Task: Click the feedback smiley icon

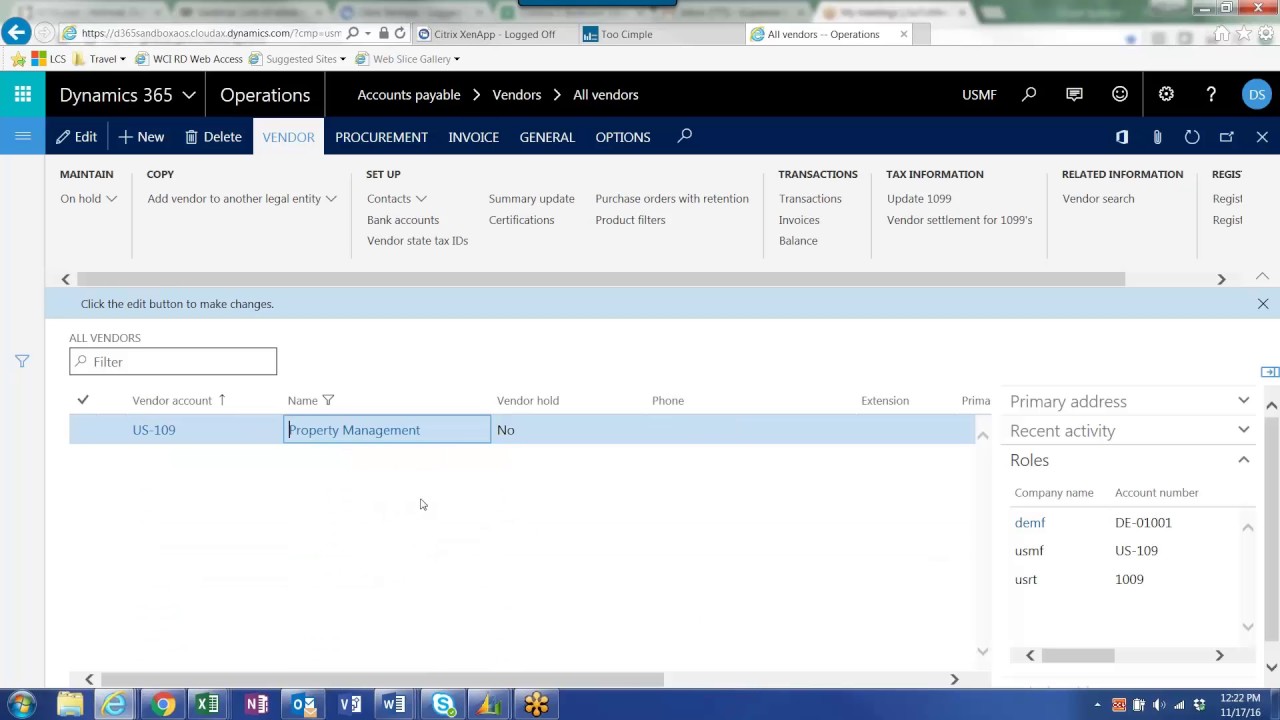Action: [x=1120, y=95]
